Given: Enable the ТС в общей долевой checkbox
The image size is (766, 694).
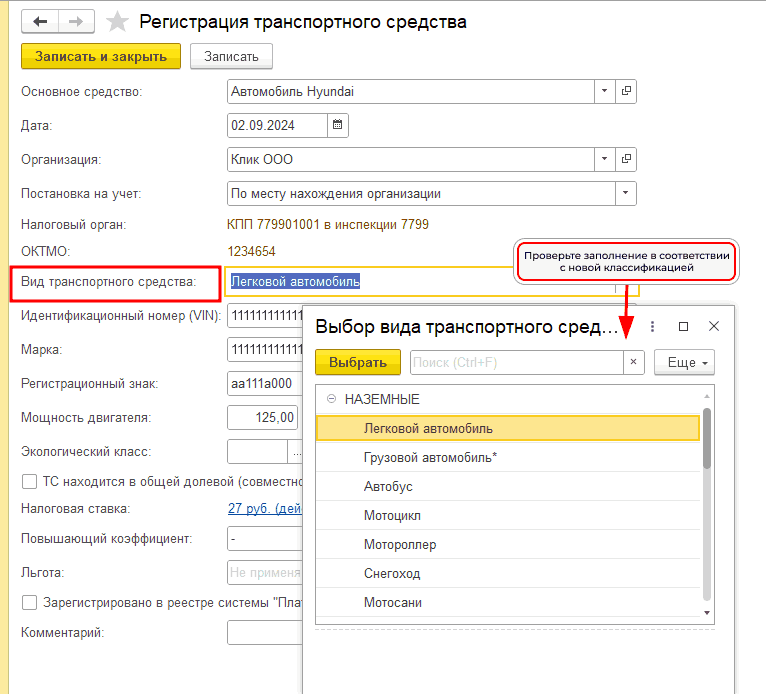Looking at the screenshot, I should point(29,481).
